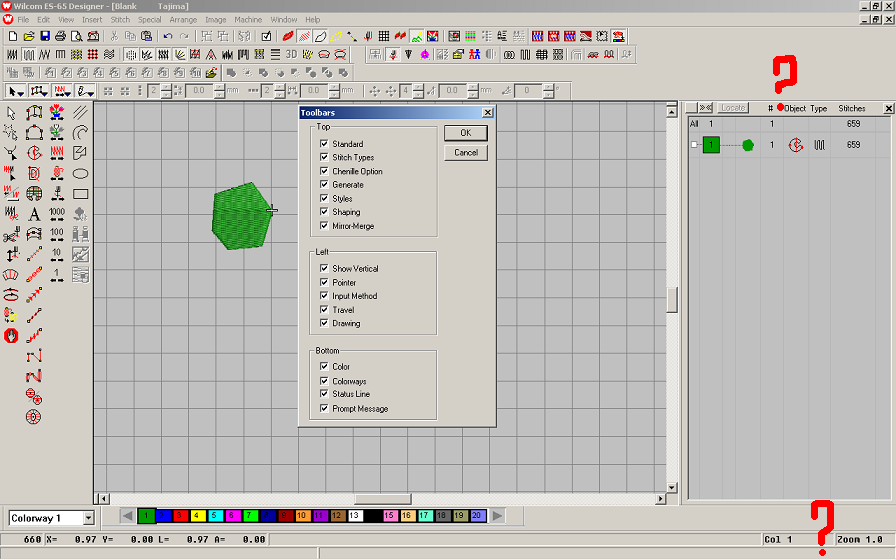This screenshot has width=896, height=560.
Task: Toggle the Status Line checkbox
Action: [324, 394]
